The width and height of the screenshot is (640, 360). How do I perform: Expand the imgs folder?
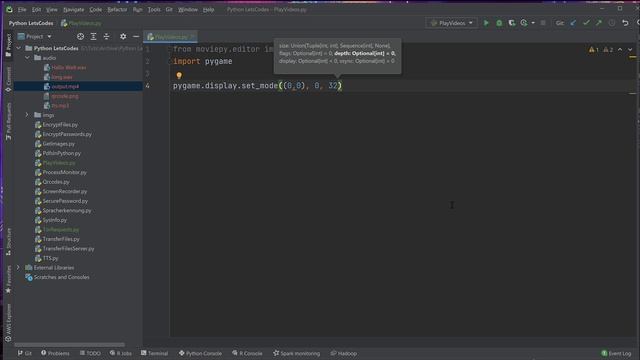pos(27,115)
